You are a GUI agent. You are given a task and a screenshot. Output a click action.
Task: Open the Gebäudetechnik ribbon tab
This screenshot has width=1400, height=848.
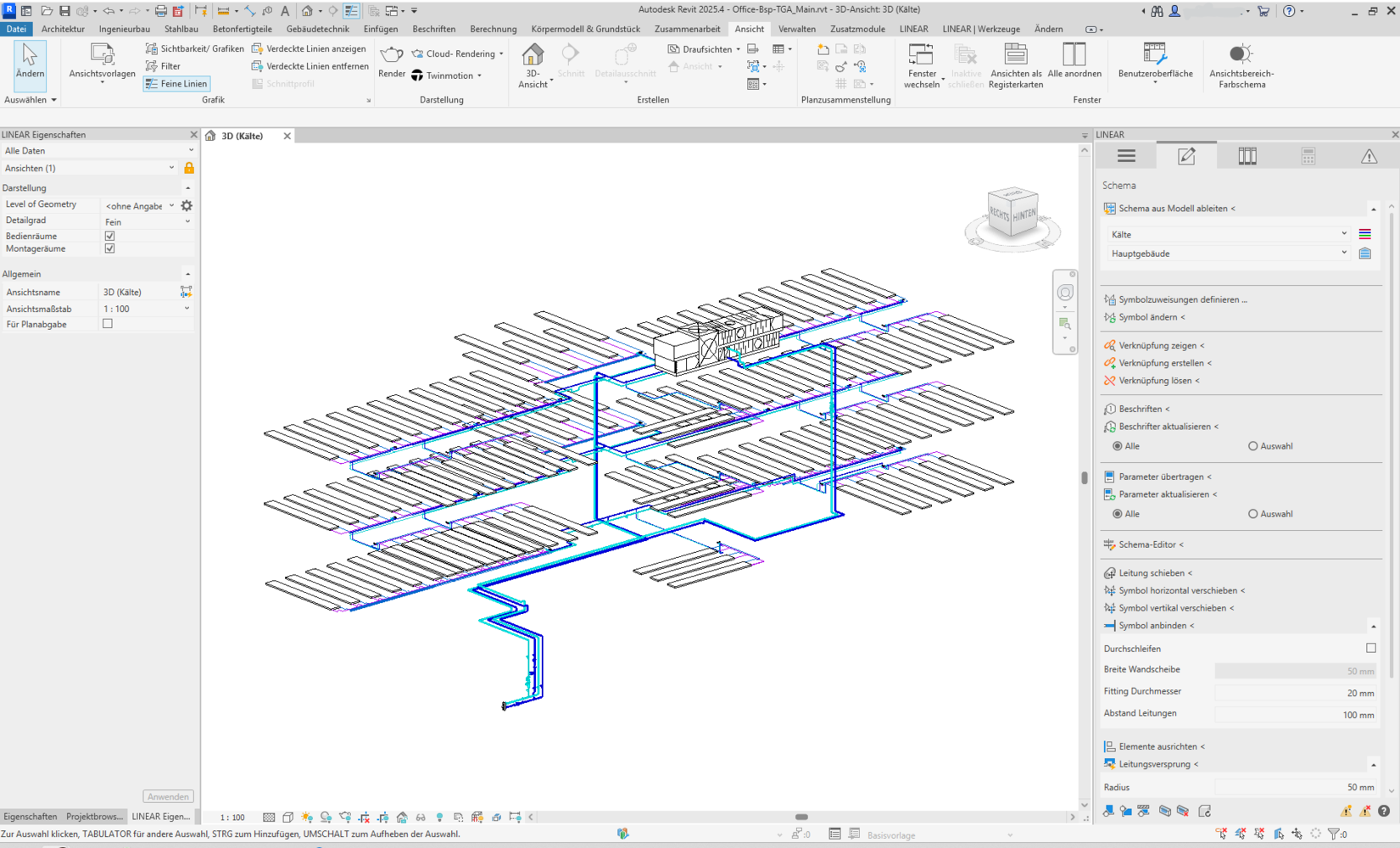317,29
